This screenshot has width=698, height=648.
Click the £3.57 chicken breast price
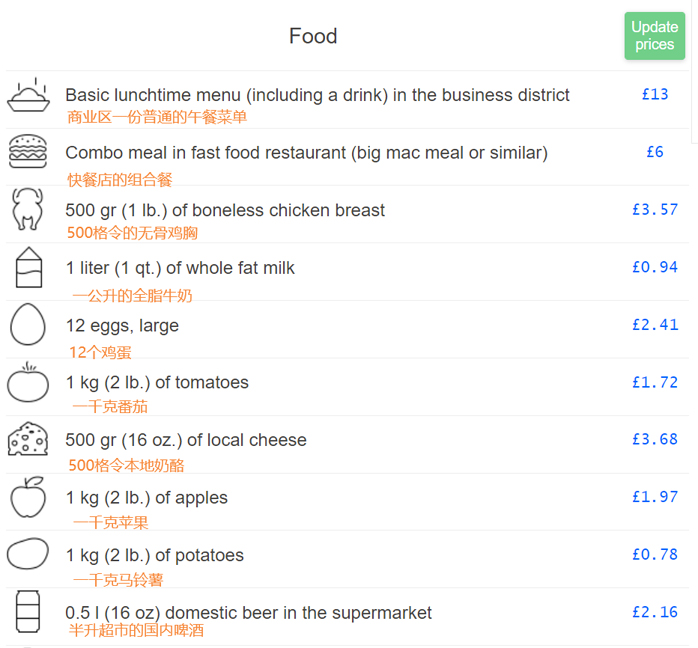point(655,209)
